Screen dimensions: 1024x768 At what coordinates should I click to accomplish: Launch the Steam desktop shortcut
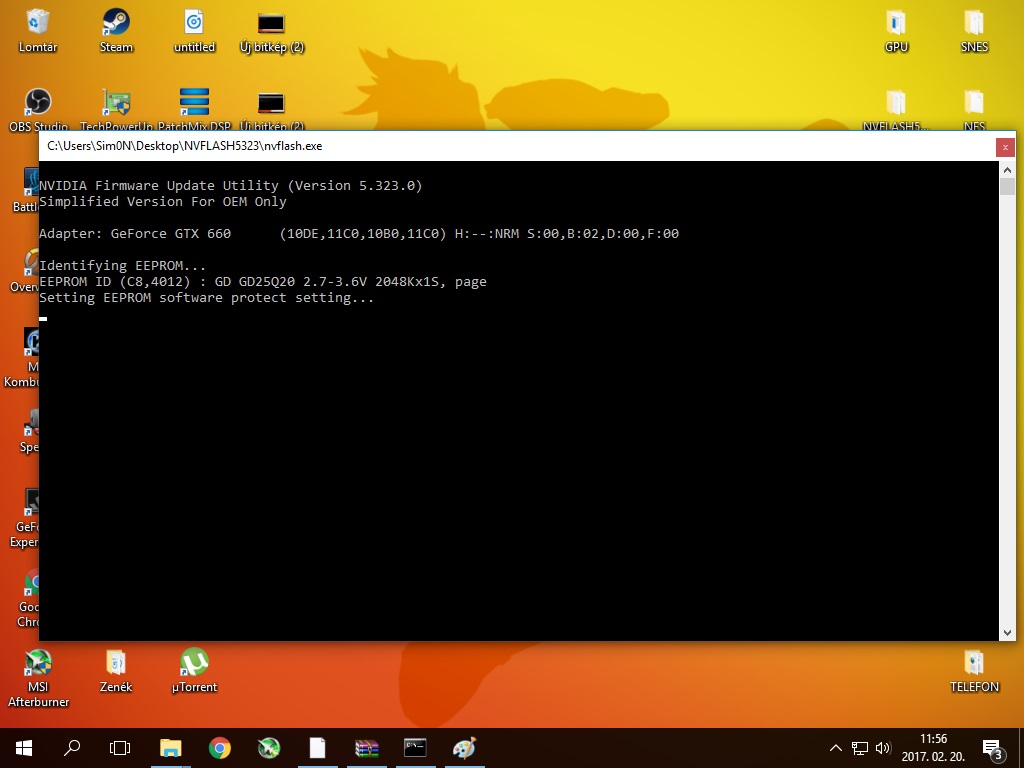coord(116,30)
